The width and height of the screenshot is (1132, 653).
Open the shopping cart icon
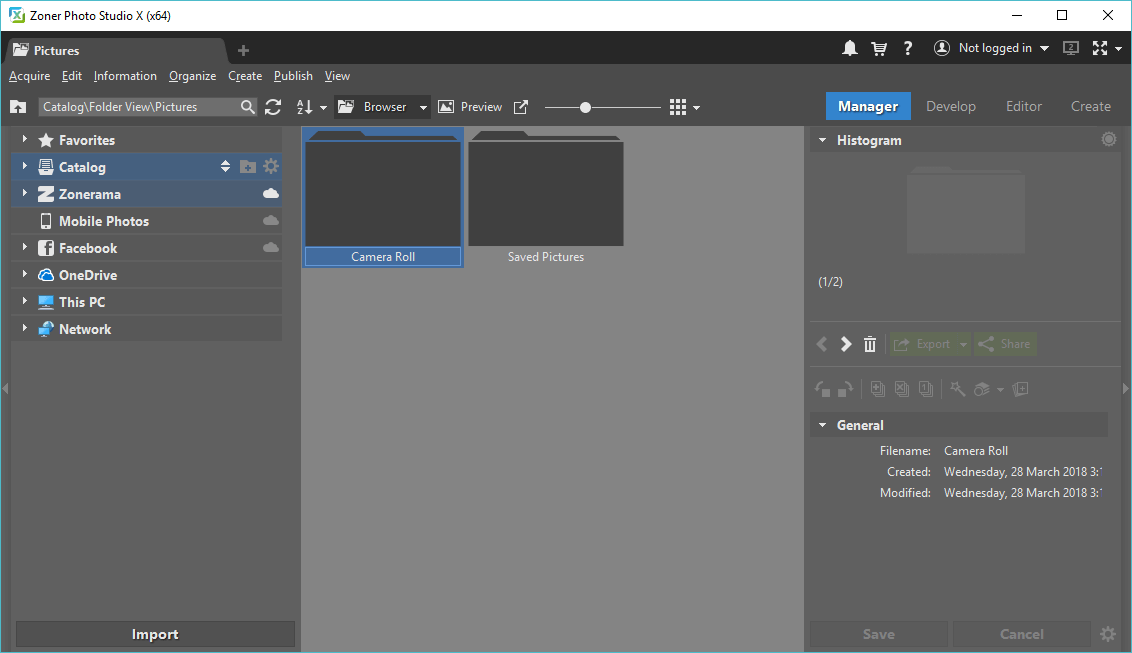pos(879,48)
